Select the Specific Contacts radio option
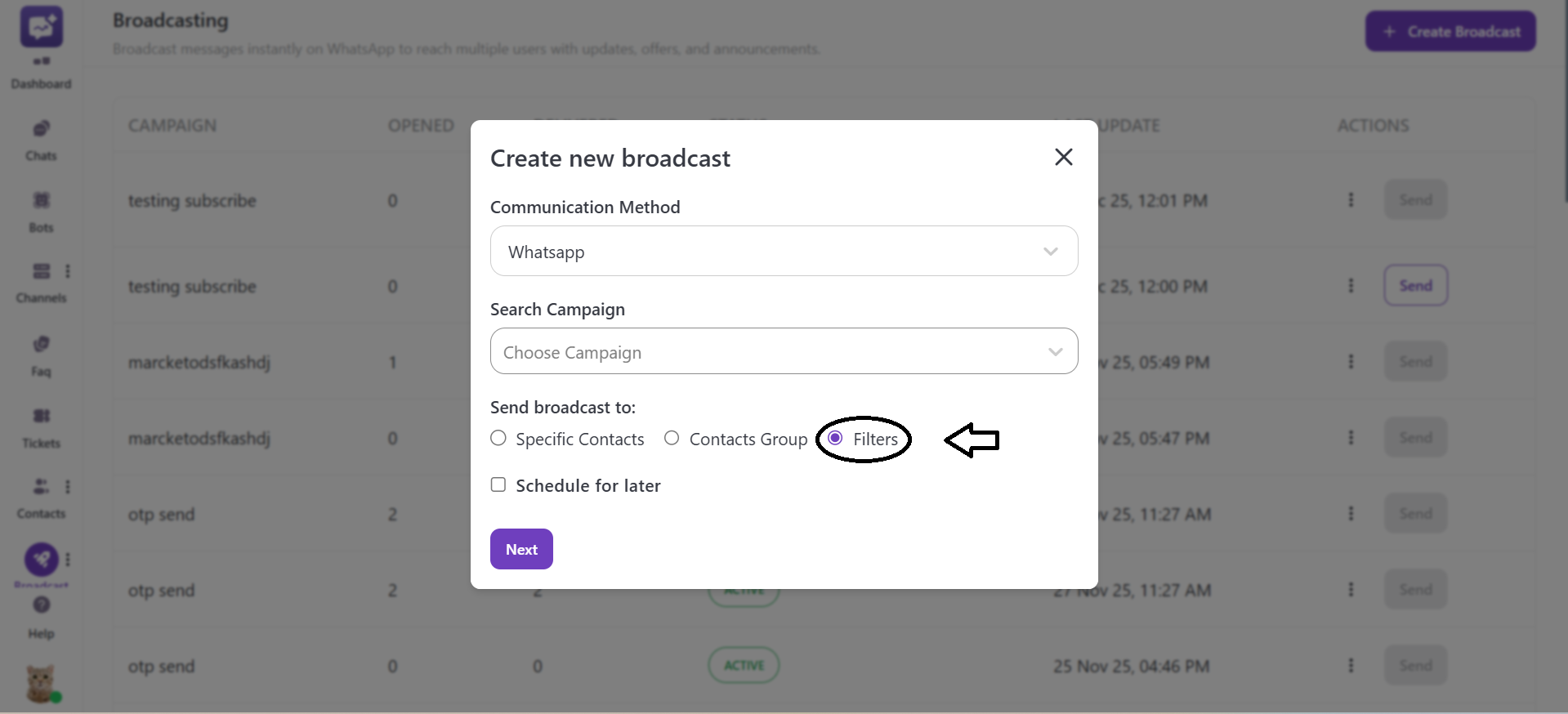Image resolution: width=1568 pixels, height=714 pixels. pos(498,438)
